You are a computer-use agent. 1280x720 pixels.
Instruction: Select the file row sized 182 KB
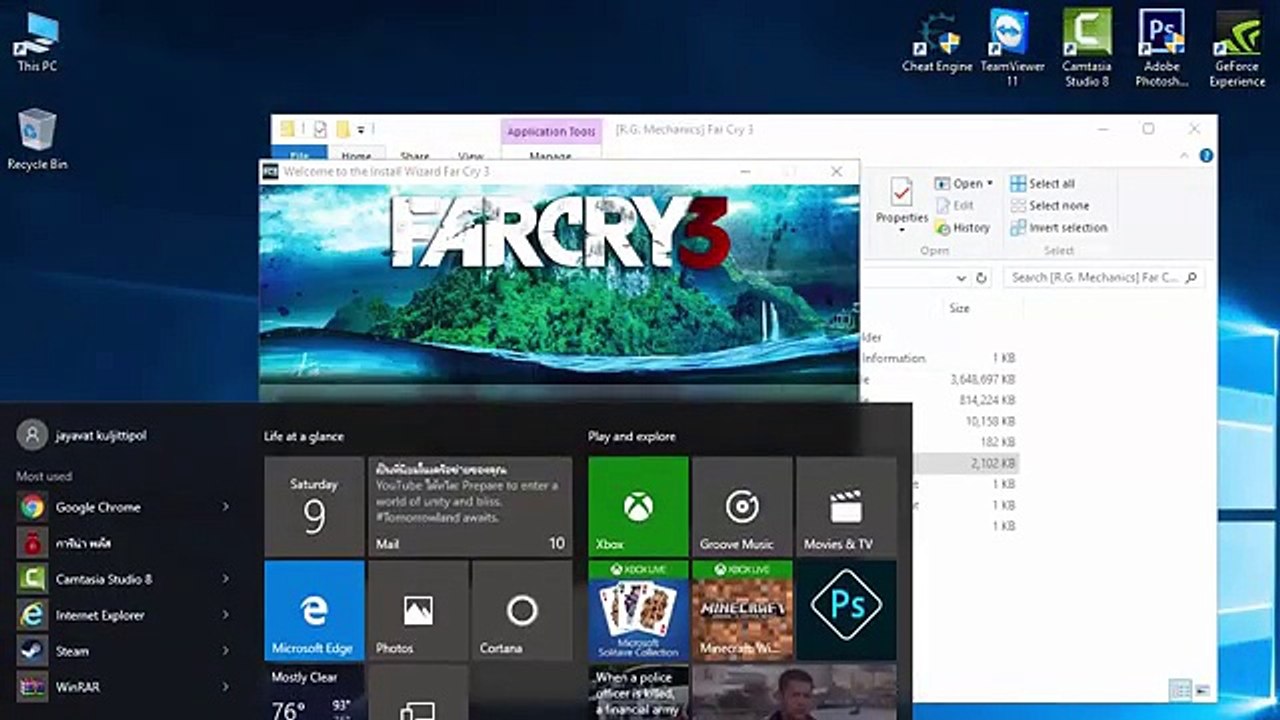tap(940, 442)
